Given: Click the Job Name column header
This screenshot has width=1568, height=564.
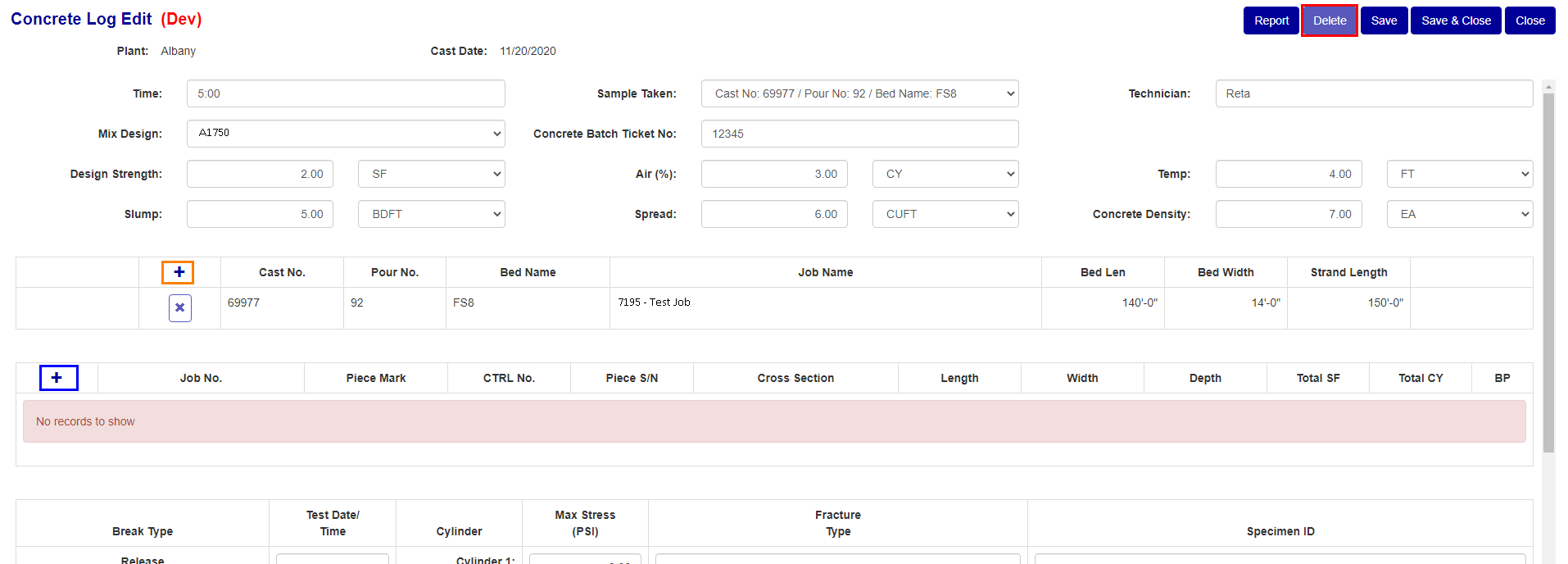Looking at the screenshot, I should coord(826,272).
